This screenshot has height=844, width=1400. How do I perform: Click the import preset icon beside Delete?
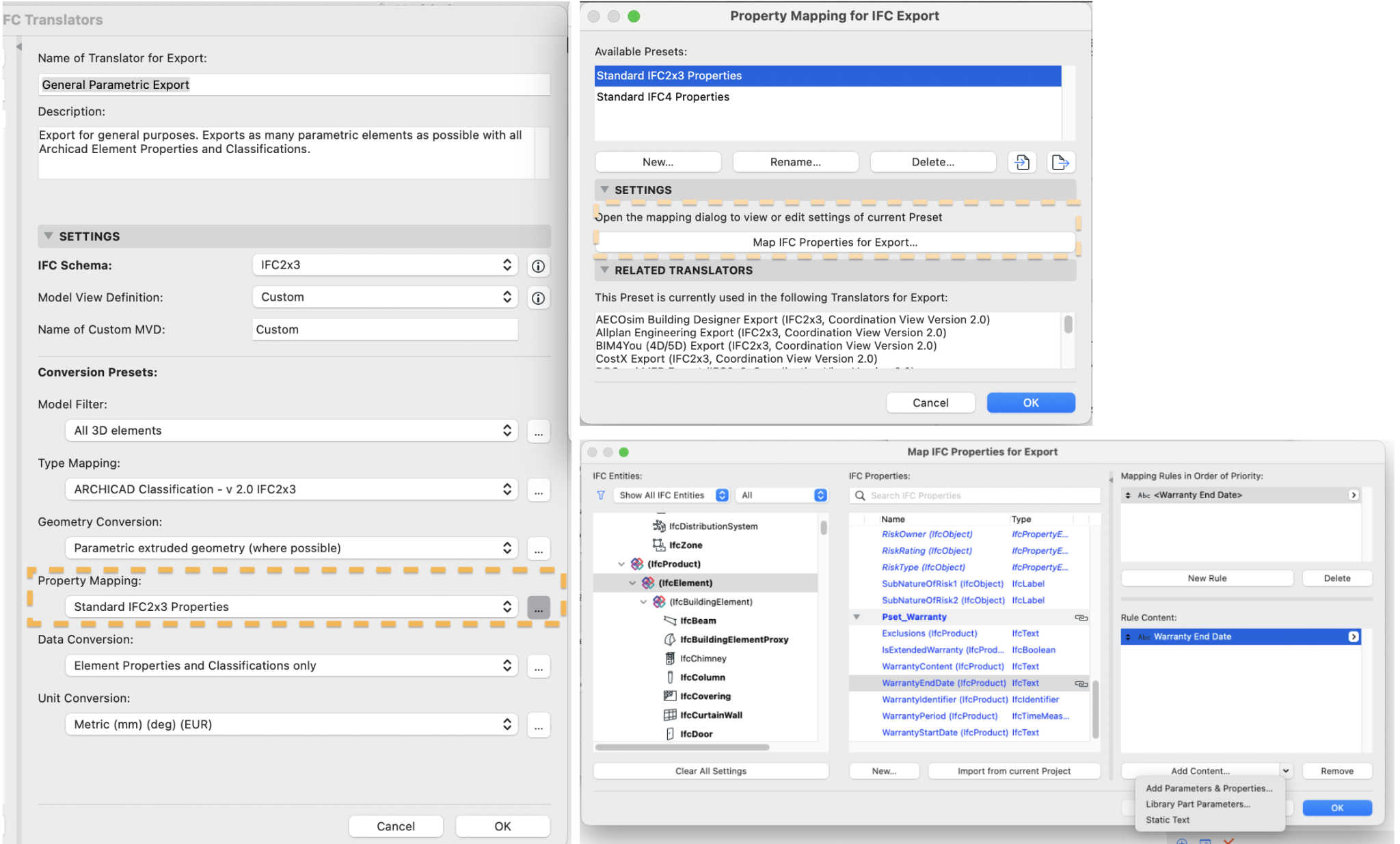coord(1022,162)
